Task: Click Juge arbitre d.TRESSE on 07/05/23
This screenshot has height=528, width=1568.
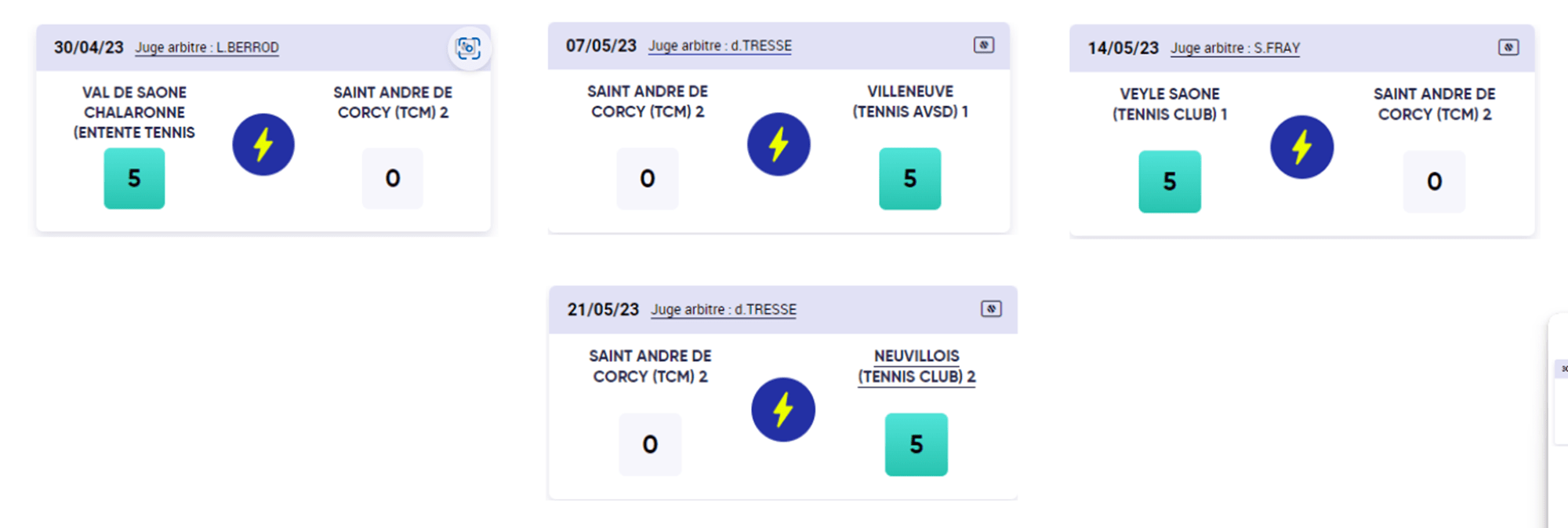Action: click(720, 46)
